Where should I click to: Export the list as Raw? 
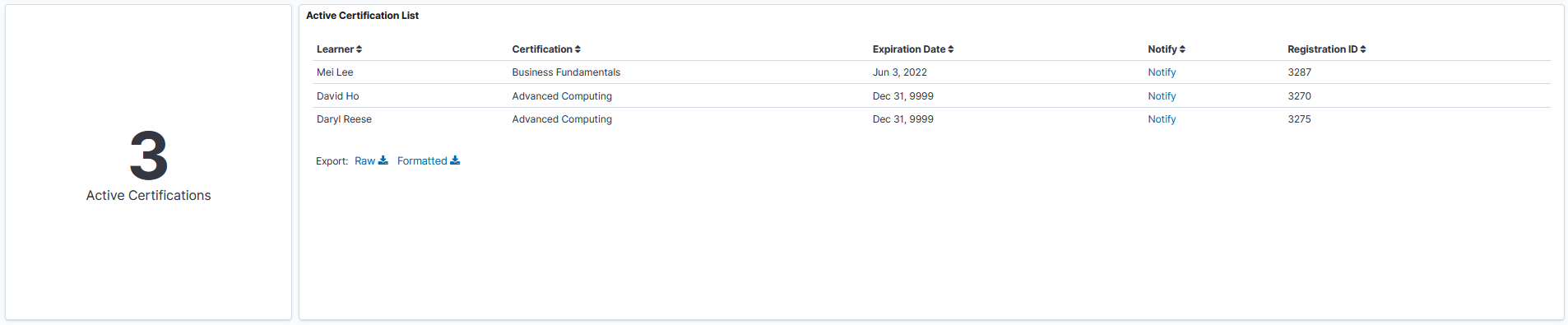point(371,160)
